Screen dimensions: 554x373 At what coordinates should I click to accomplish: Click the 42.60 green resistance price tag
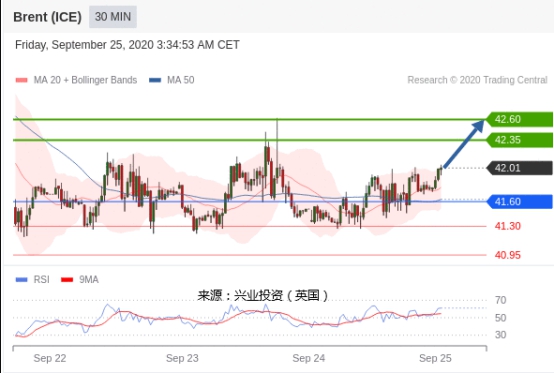click(x=519, y=119)
